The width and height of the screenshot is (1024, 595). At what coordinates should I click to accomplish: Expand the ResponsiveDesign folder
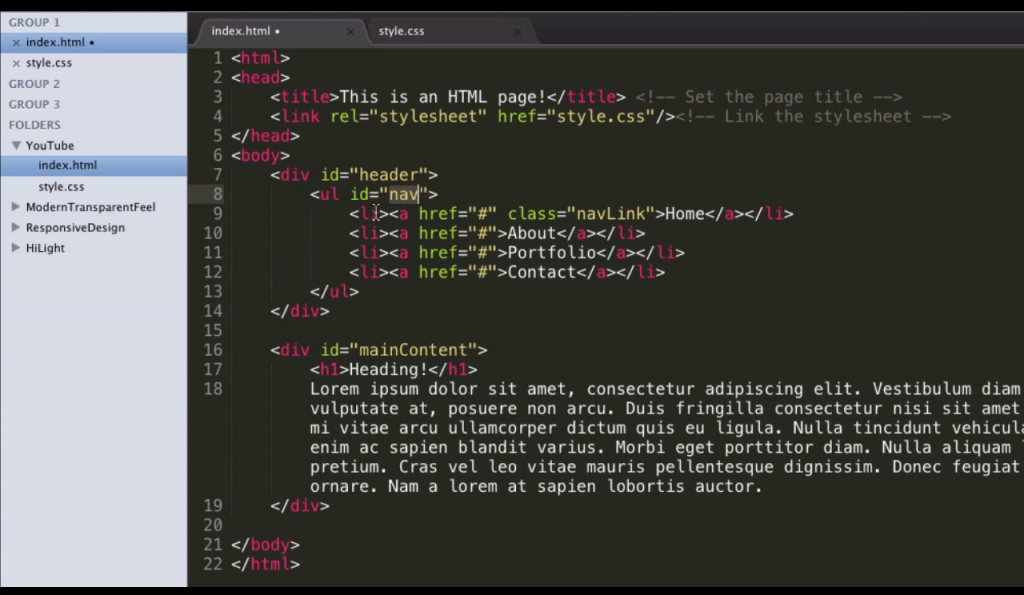tap(15, 227)
